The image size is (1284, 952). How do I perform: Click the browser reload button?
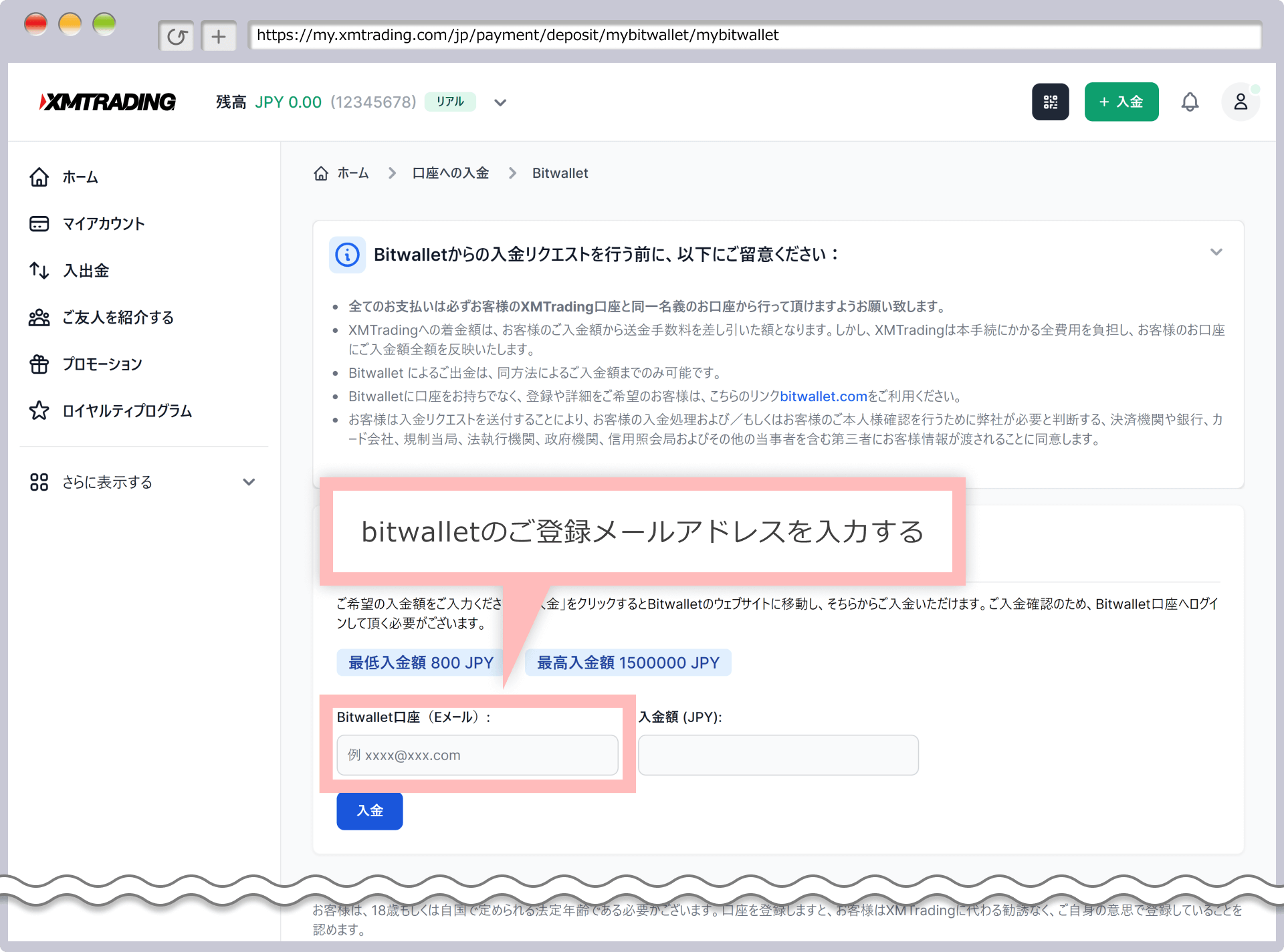click(x=177, y=36)
